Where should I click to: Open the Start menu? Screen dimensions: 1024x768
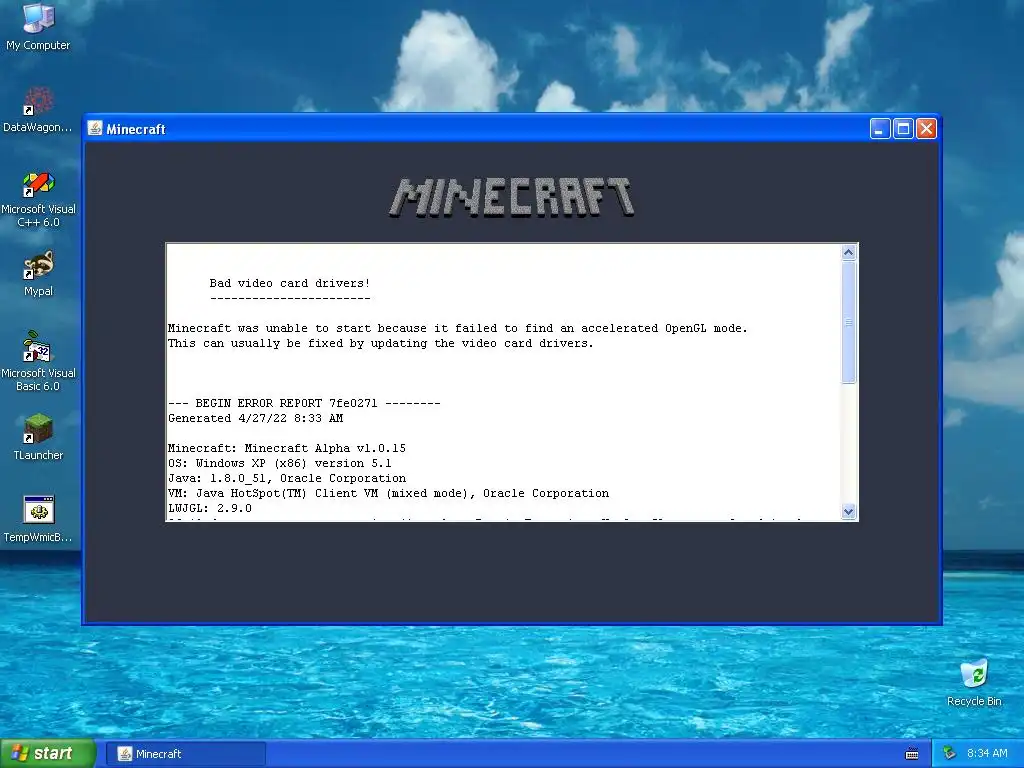click(x=47, y=754)
